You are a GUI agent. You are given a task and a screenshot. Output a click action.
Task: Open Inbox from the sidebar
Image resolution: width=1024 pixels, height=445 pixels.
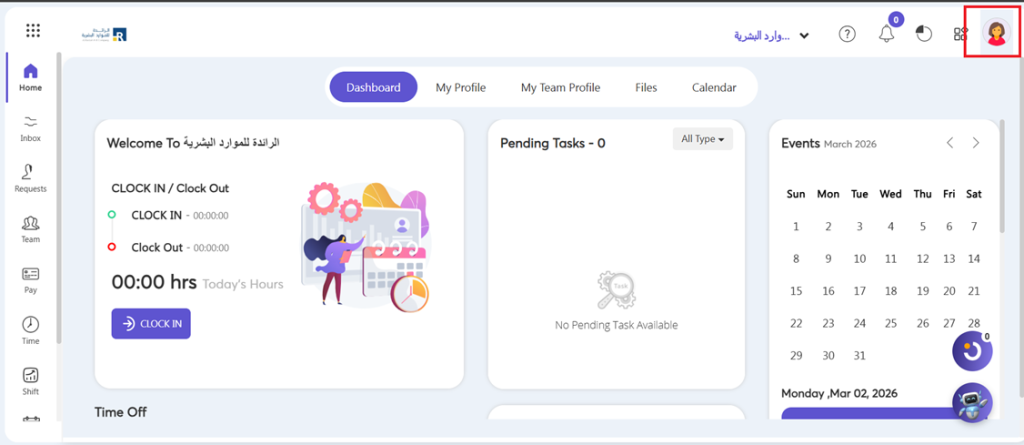click(31, 127)
